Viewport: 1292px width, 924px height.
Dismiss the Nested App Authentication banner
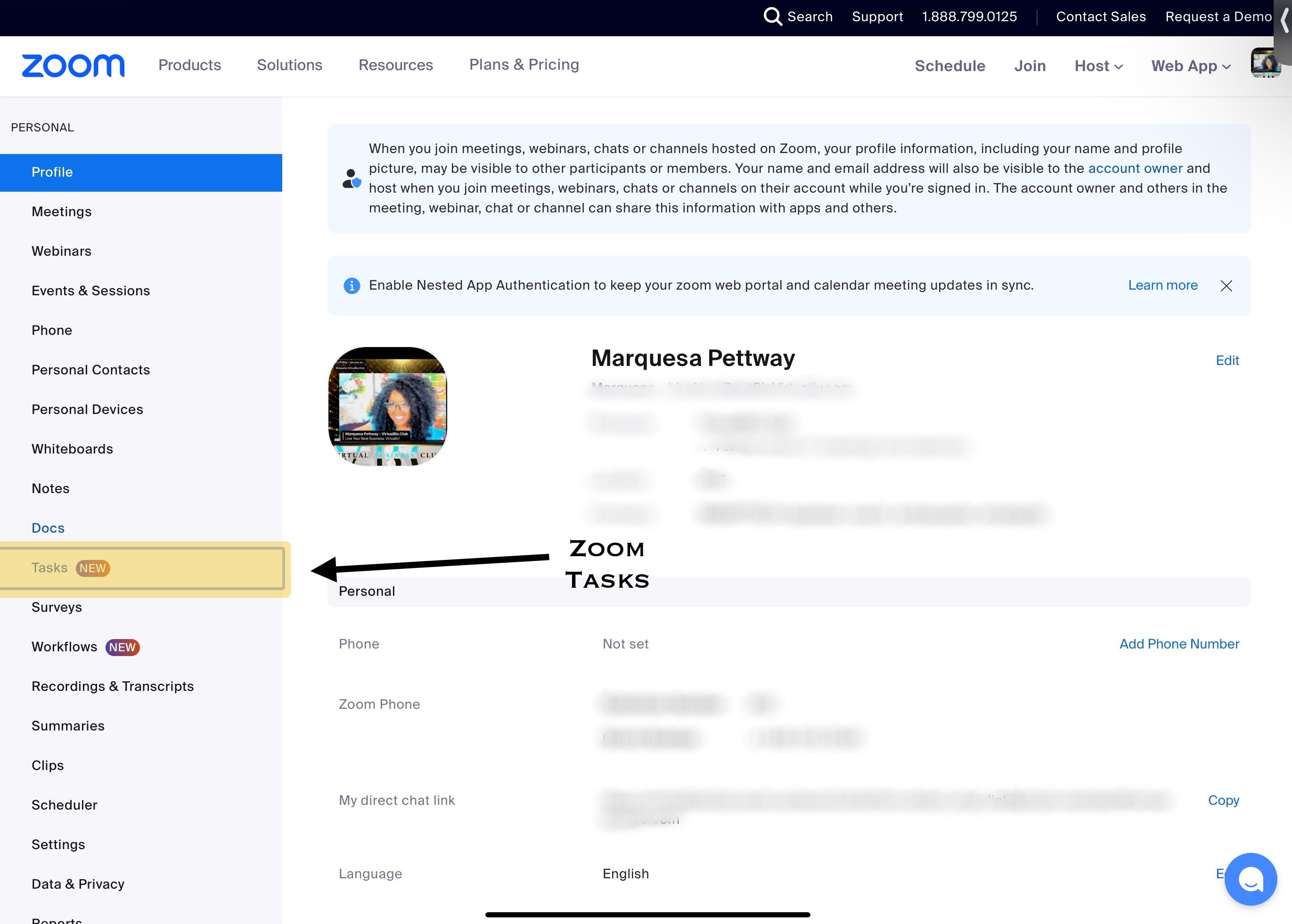point(1226,285)
